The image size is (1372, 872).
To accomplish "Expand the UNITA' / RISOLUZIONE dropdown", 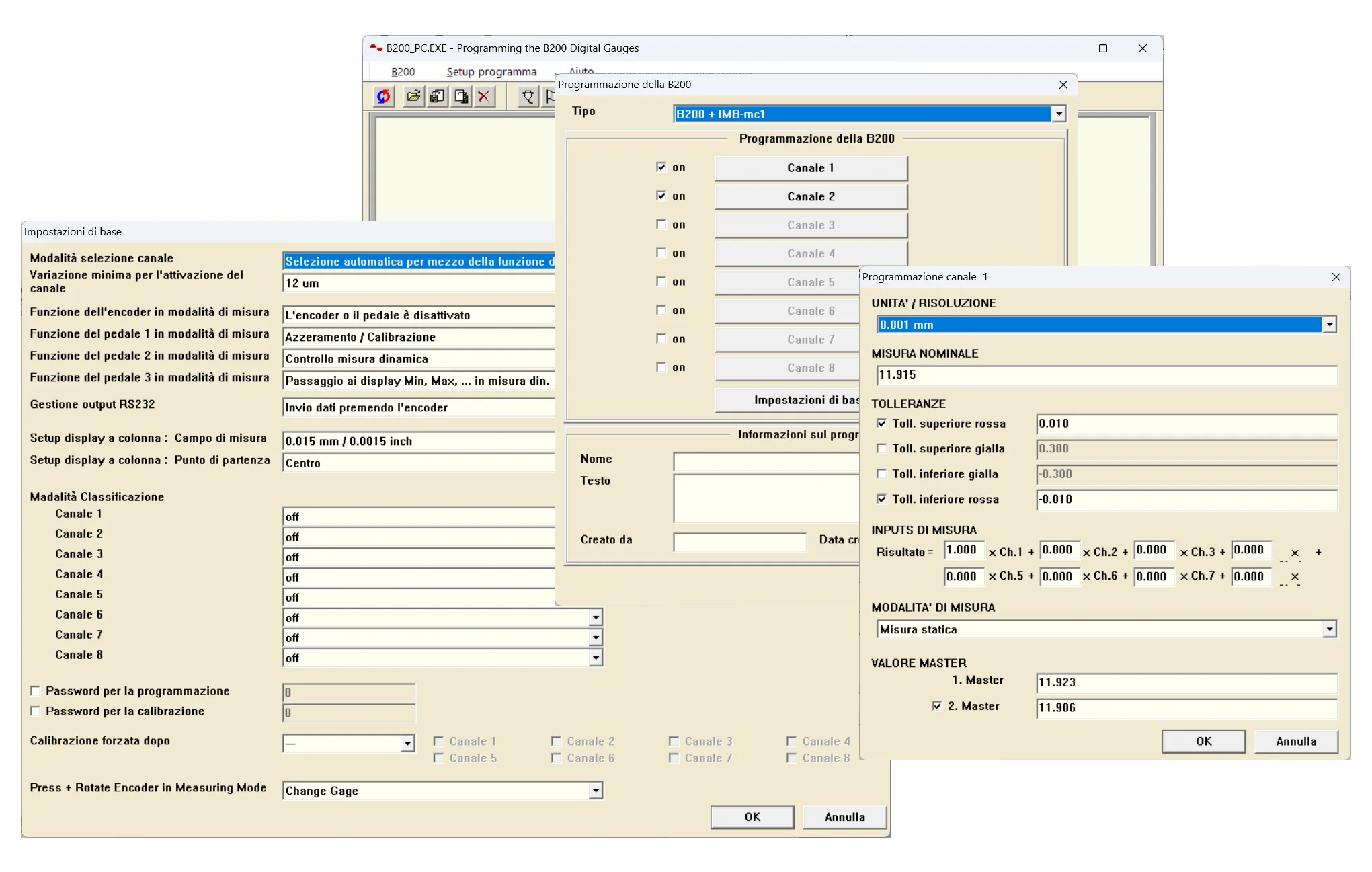I will (x=1329, y=325).
